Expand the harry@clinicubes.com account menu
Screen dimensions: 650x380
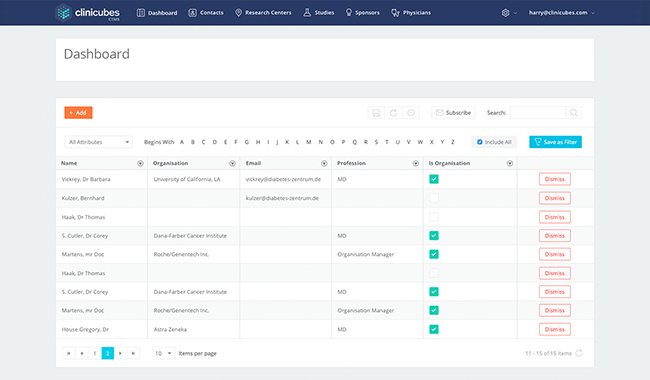pos(561,13)
